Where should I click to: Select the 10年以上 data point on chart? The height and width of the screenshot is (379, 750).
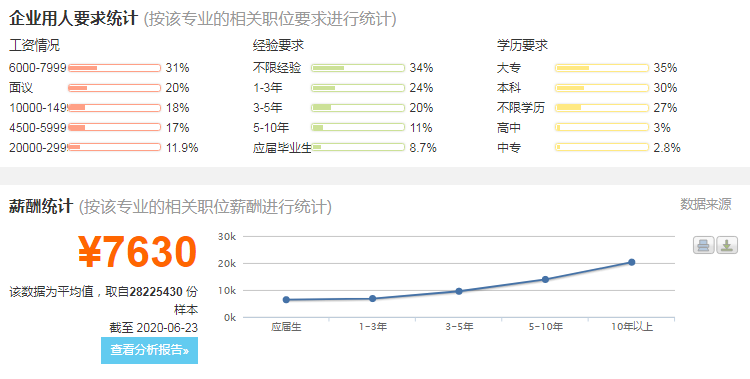coord(631,262)
